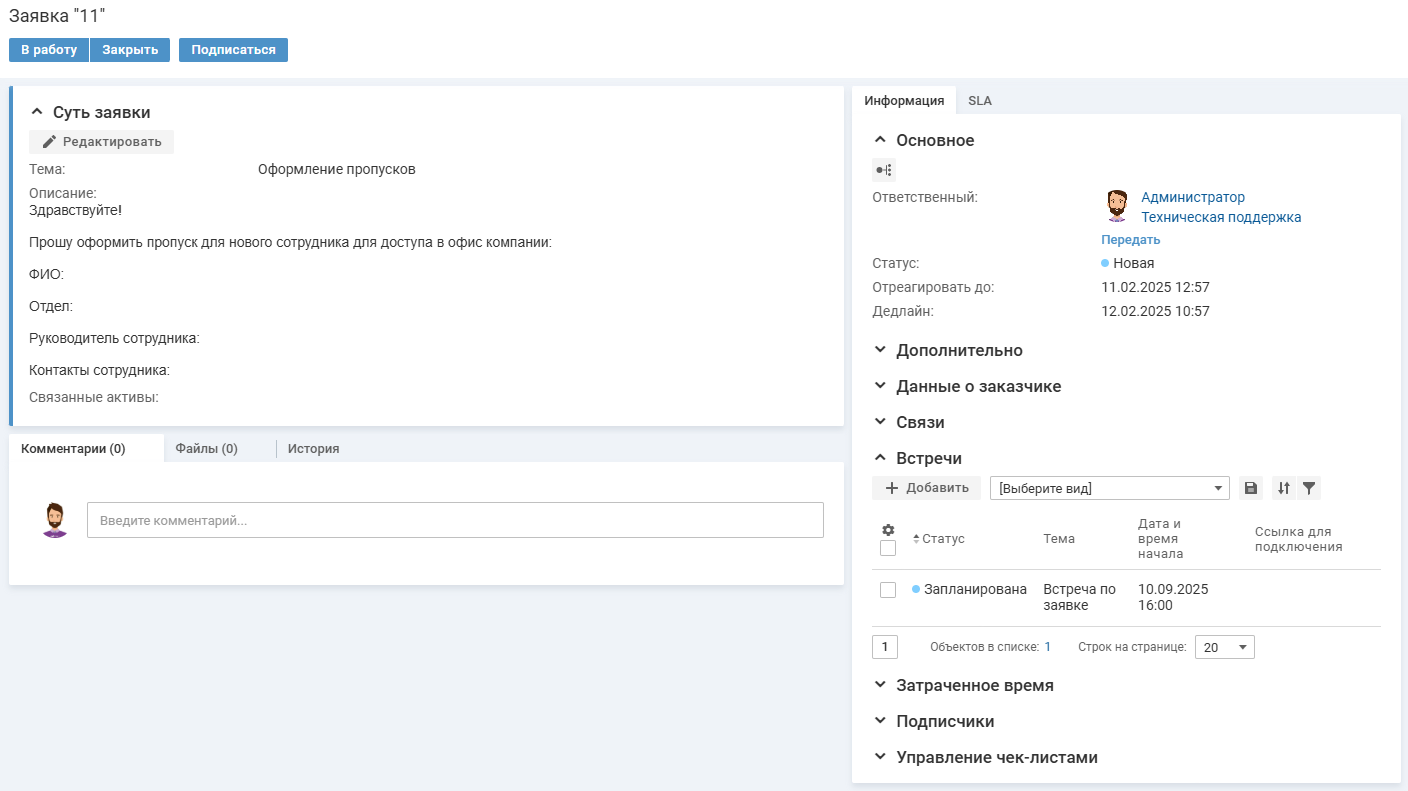Open the filter funnel icon in Встречи
Viewport: 1408px width, 791px height.
(1309, 488)
